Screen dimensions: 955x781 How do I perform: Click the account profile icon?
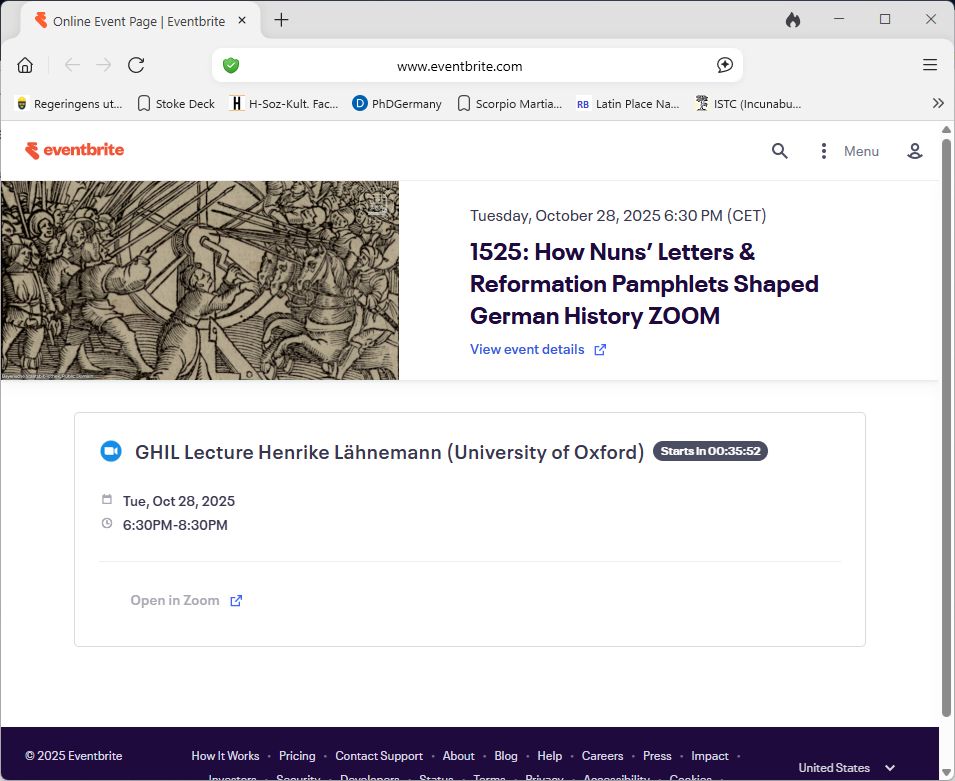tap(915, 150)
